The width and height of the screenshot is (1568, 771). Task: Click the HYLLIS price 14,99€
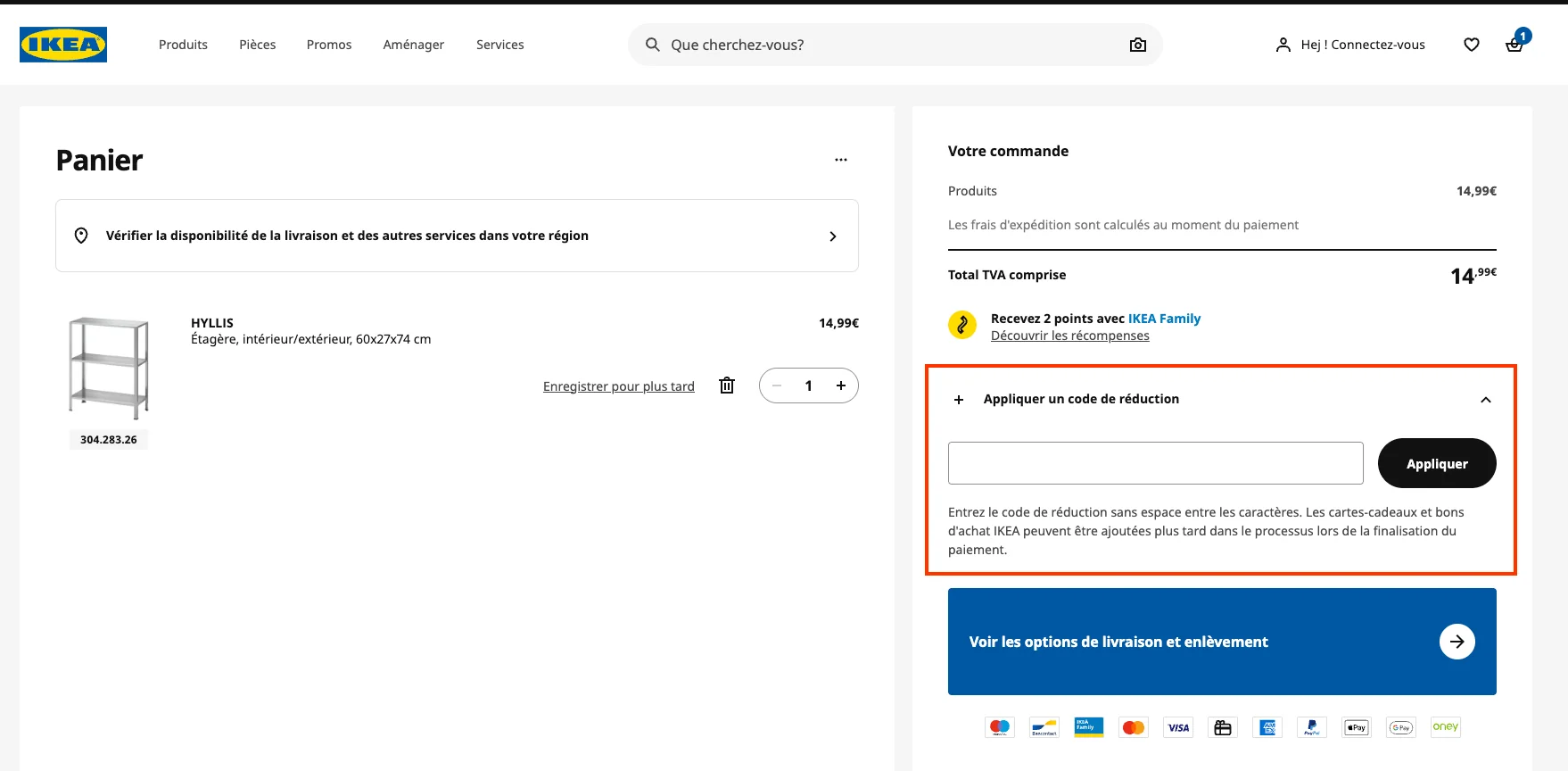point(838,323)
